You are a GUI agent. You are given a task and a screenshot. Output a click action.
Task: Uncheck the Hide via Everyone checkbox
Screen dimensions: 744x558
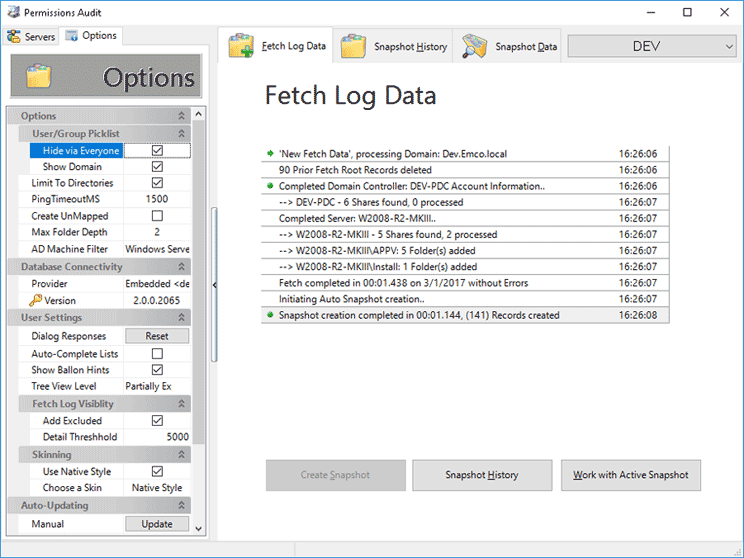(x=157, y=151)
